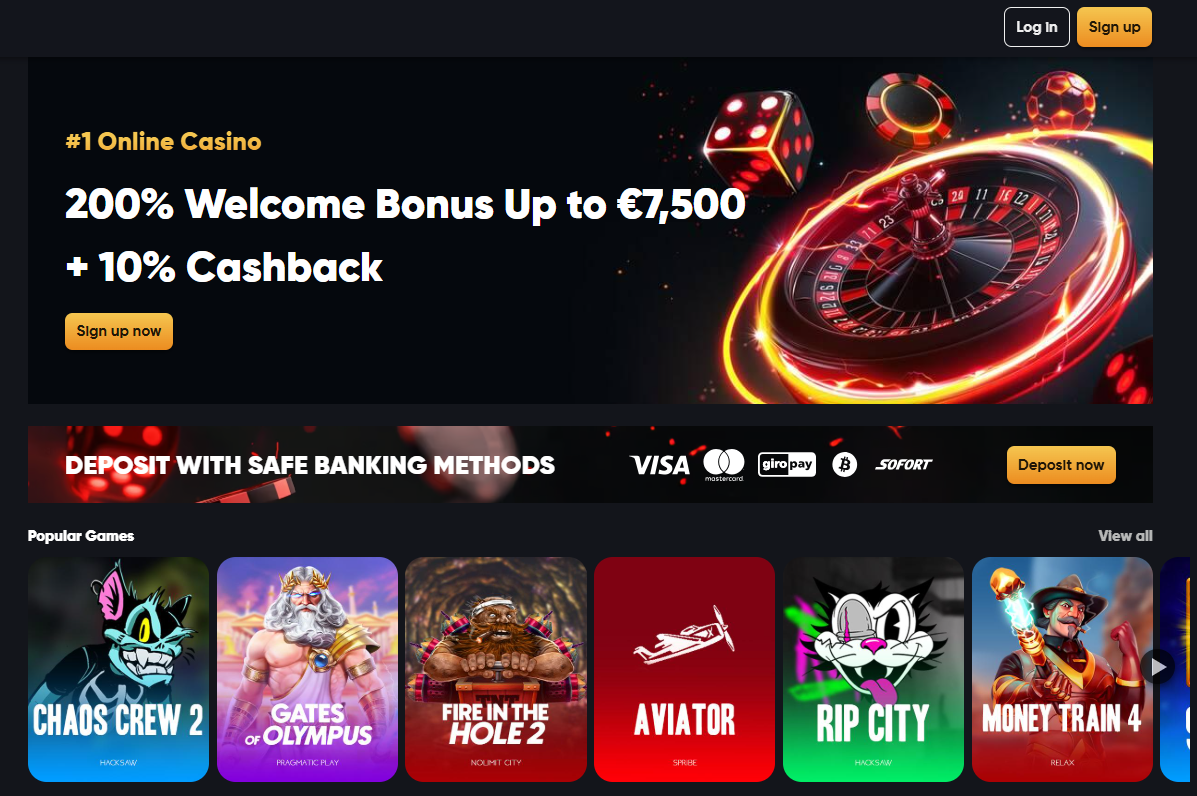
Task: Open the Gates of Olympus game
Action: 307,669
